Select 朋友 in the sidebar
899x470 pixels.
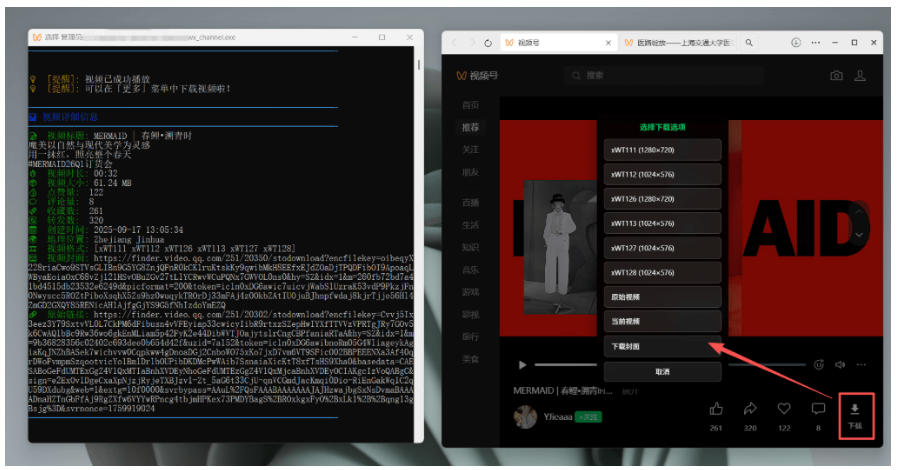(471, 172)
